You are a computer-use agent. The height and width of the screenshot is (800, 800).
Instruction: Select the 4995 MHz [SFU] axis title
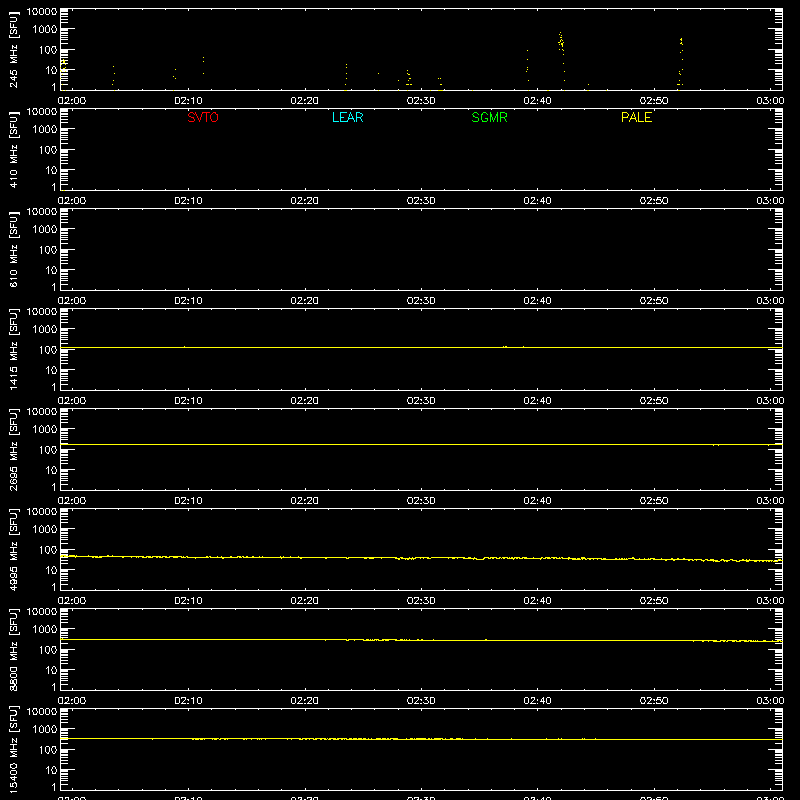[13, 549]
